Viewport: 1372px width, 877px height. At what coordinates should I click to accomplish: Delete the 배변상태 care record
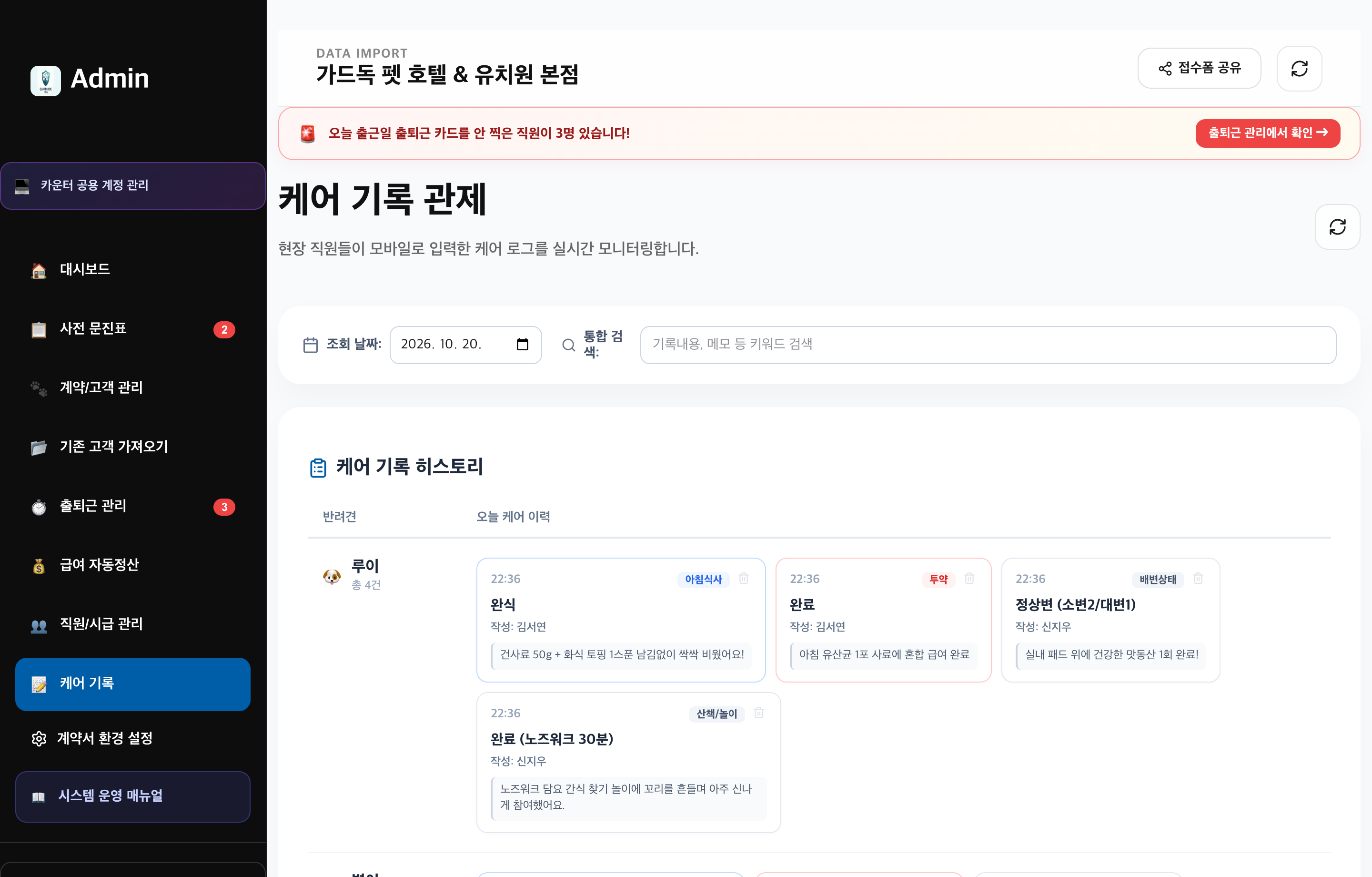click(1198, 579)
